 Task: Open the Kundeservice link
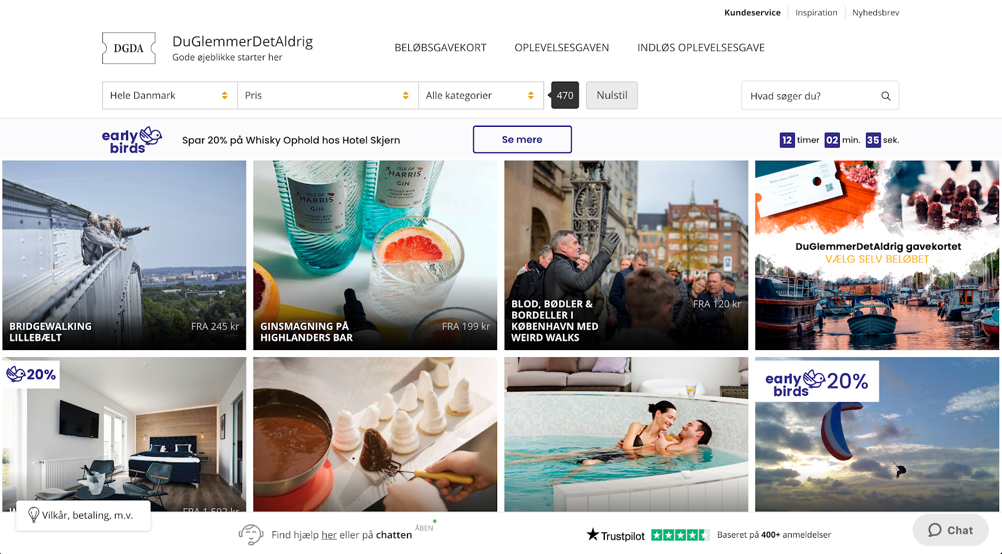point(752,13)
